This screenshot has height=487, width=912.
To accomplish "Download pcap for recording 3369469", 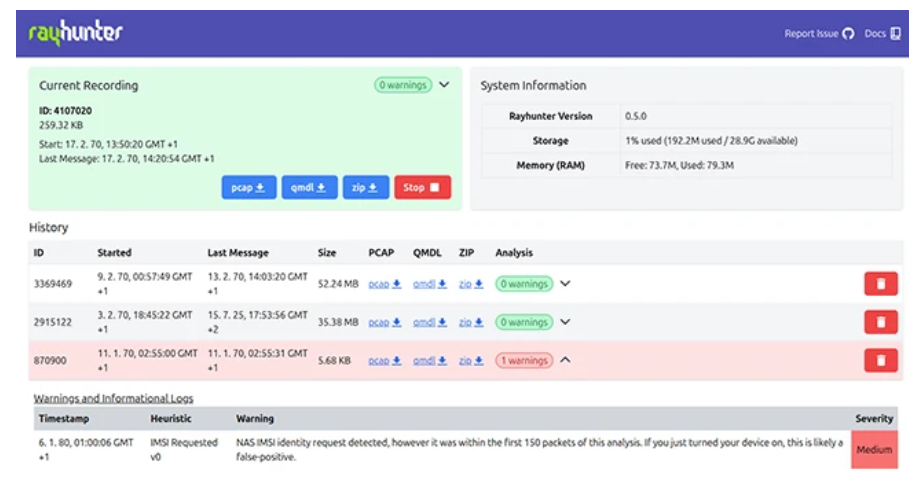I will point(384,284).
